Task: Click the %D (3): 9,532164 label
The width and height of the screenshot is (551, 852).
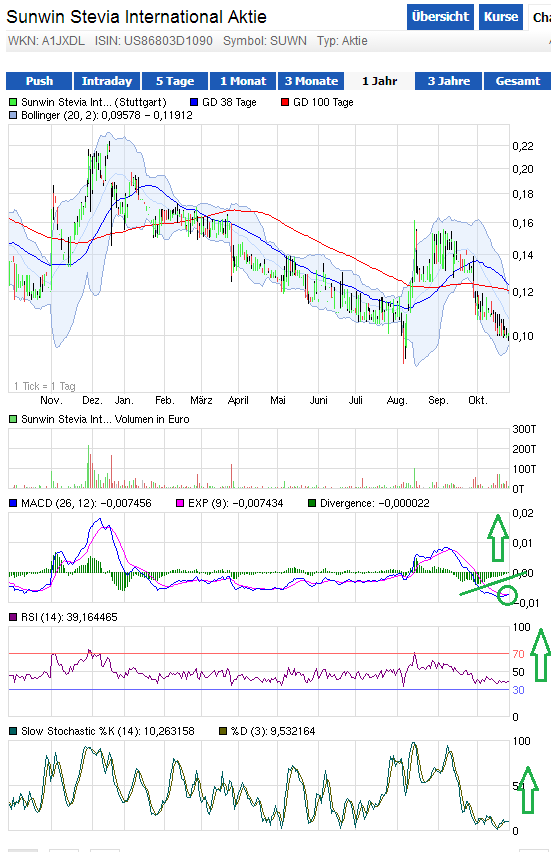Action: pos(273,731)
